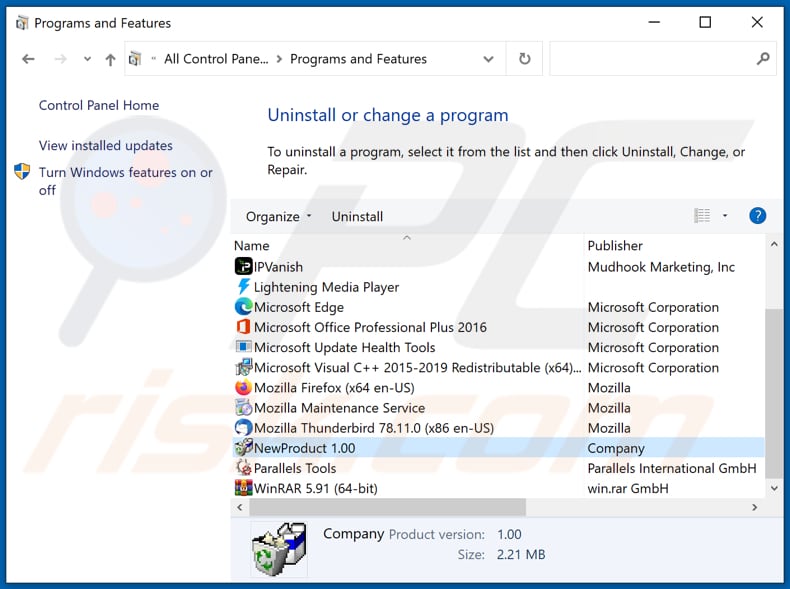Click Parallels International GmbH publisher cell
790x589 pixels.
(672, 468)
